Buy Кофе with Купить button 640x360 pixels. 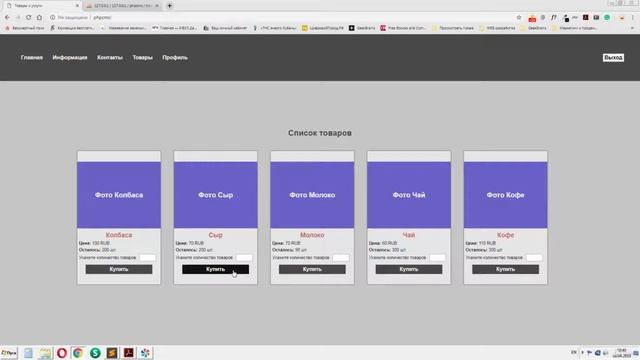click(x=505, y=269)
